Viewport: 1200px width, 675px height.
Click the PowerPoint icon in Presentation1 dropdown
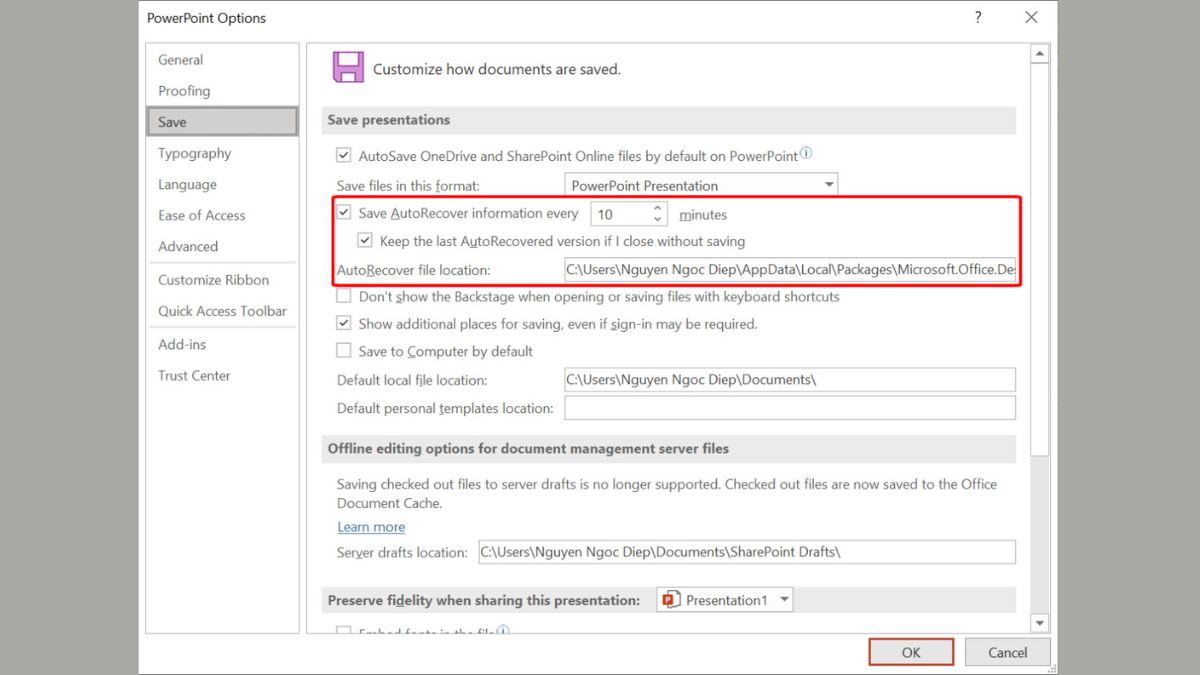point(670,600)
